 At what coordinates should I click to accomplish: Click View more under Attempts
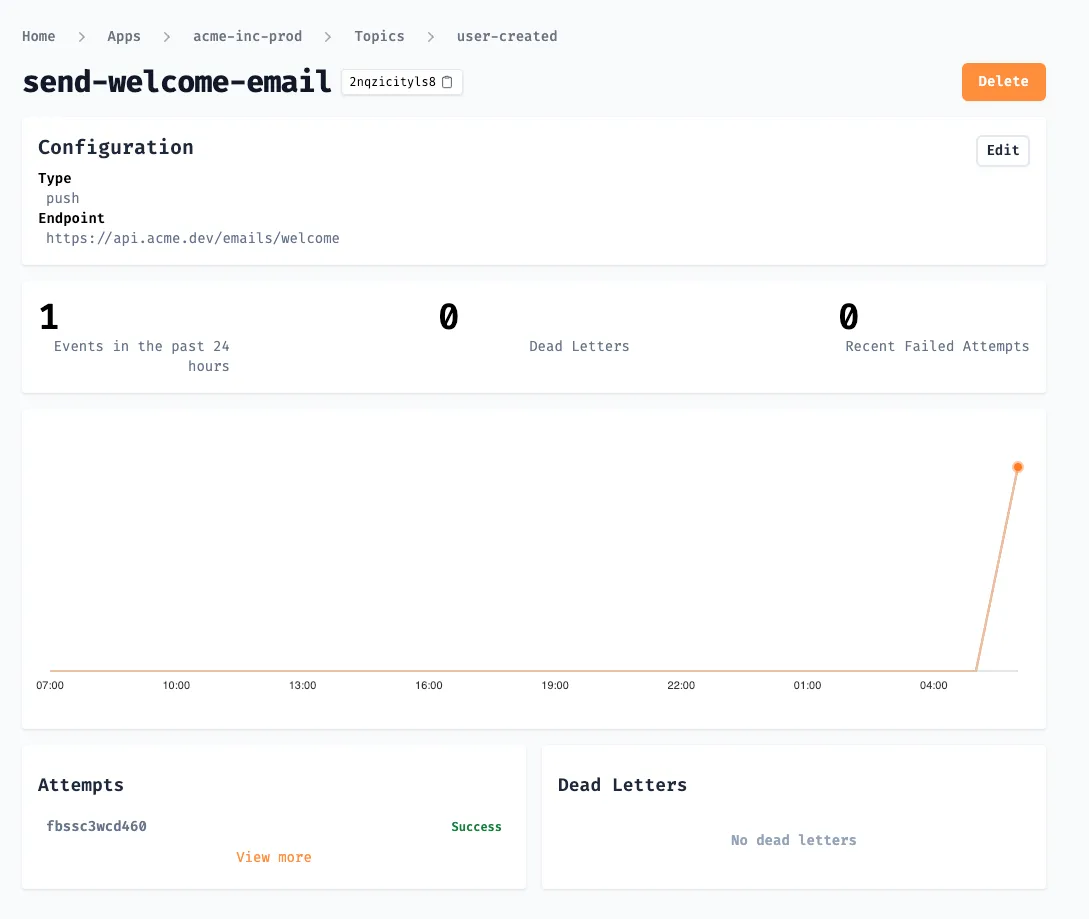(x=273, y=857)
